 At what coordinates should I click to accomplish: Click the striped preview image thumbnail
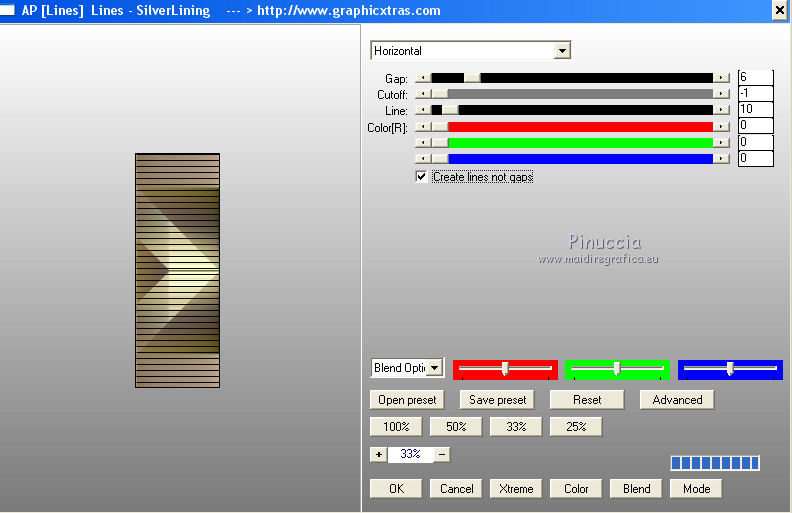tap(177, 271)
